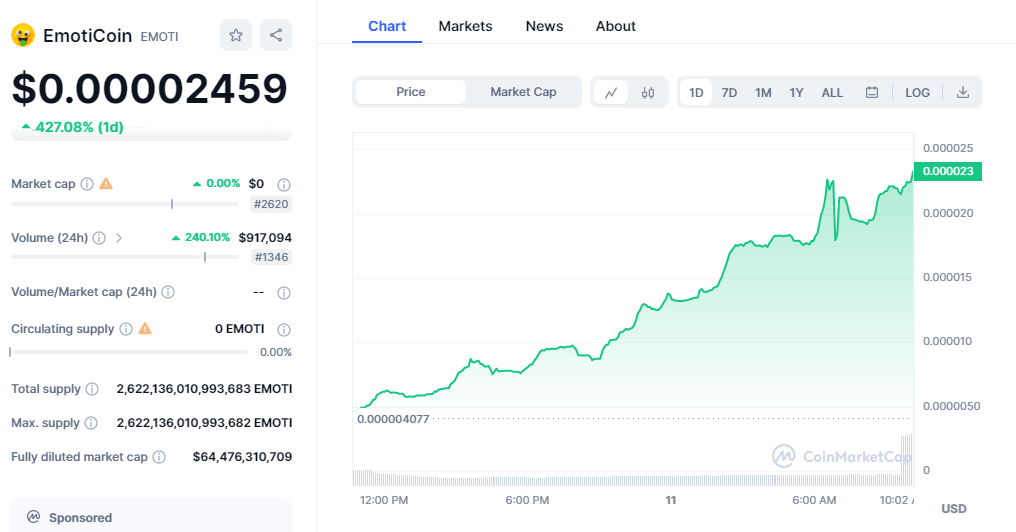
Task: Open the Chart tab
Action: click(387, 27)
